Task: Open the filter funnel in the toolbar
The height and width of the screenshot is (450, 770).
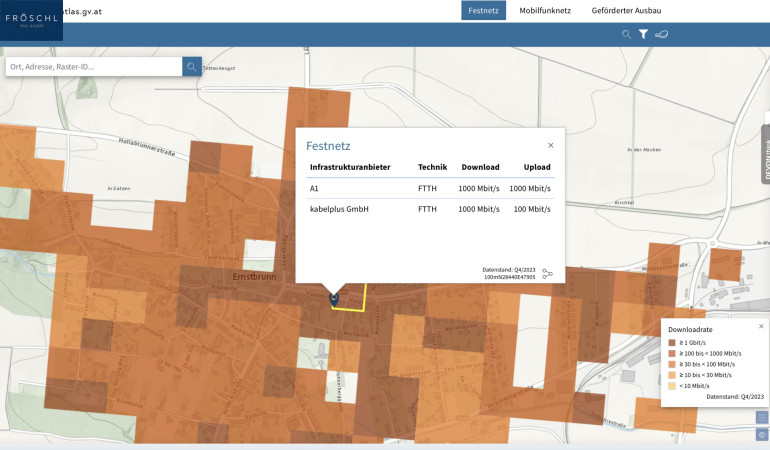Action: pyautogui.click(x=644, y=34)
